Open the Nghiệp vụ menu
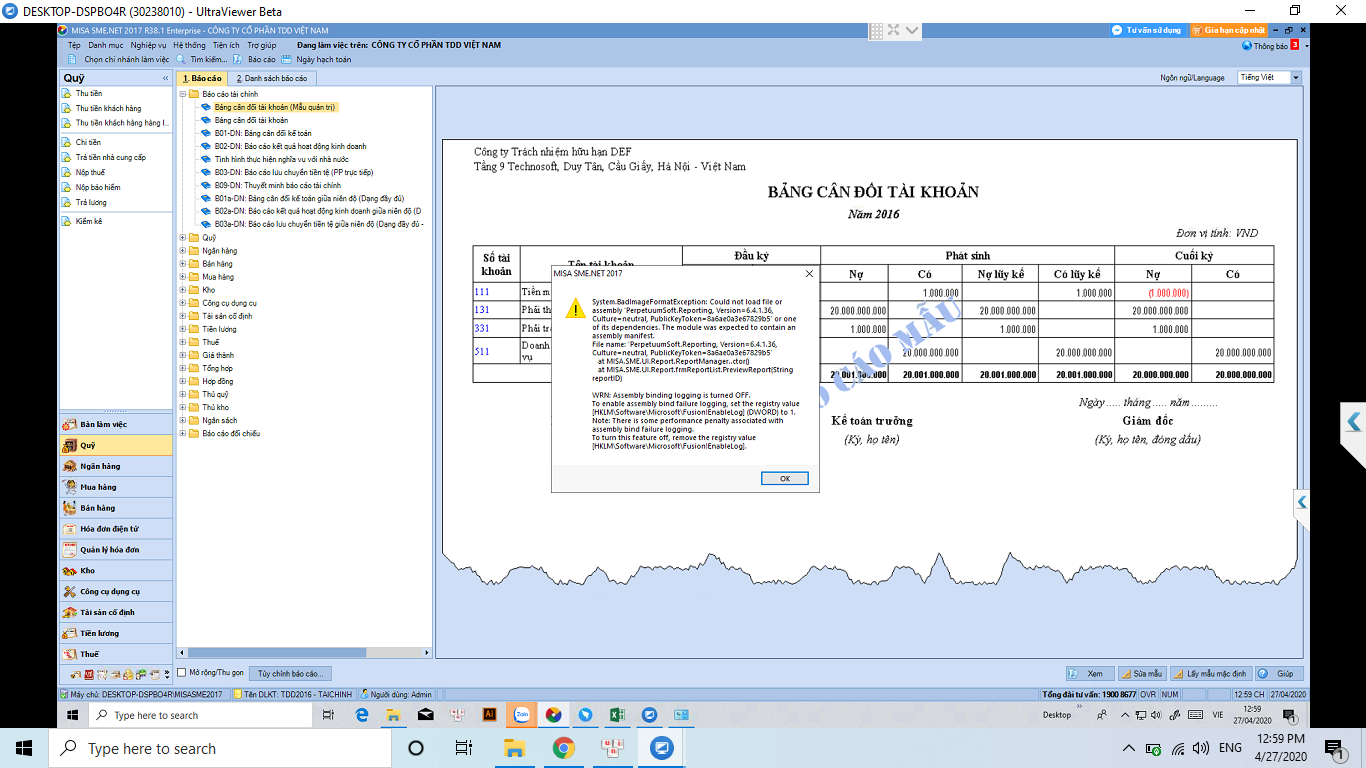Screen dimensions: 1366x768 coord(148,45)
